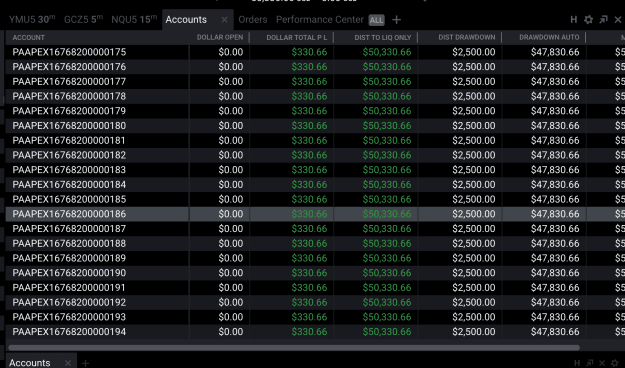The width and height of the screenshot is (625, 368).
Task: Sort by DOLLAR OPEN column header
Action: (220, 37)
